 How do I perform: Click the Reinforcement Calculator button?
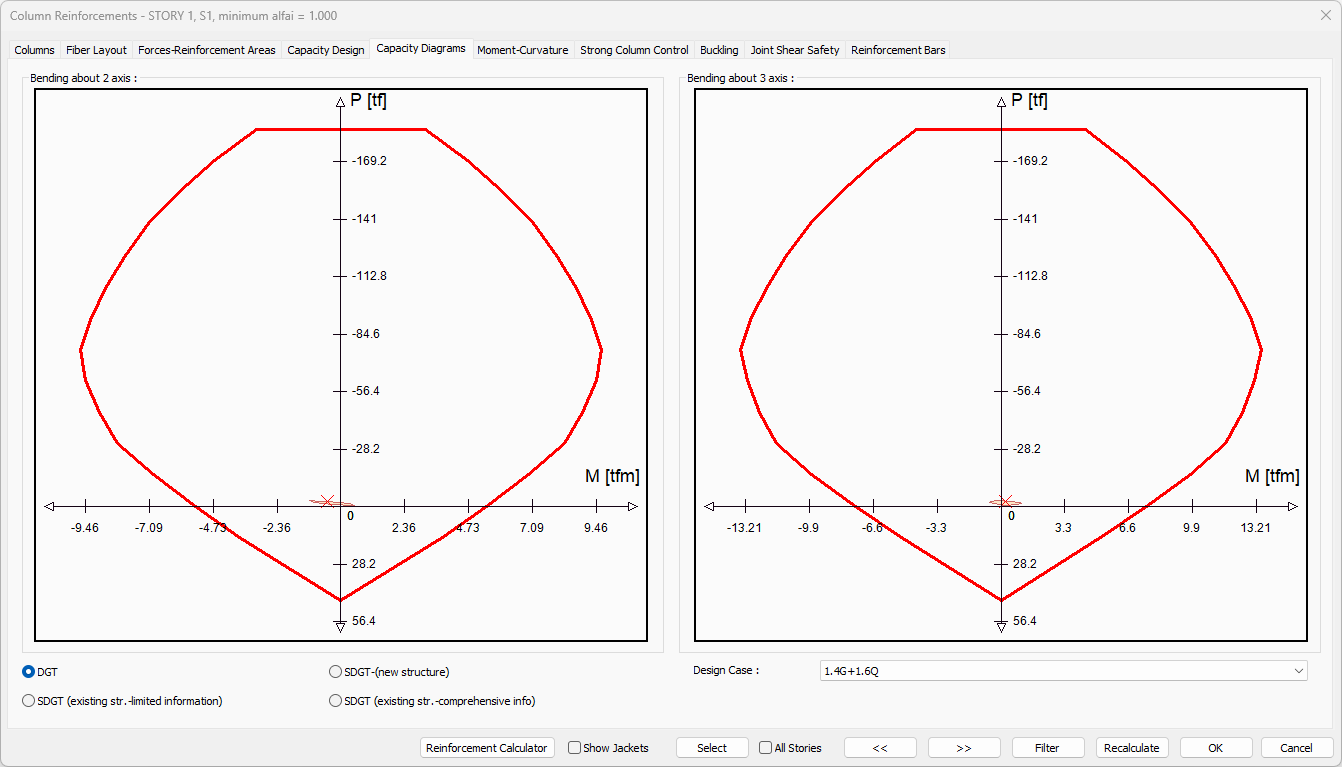(487, 748)
